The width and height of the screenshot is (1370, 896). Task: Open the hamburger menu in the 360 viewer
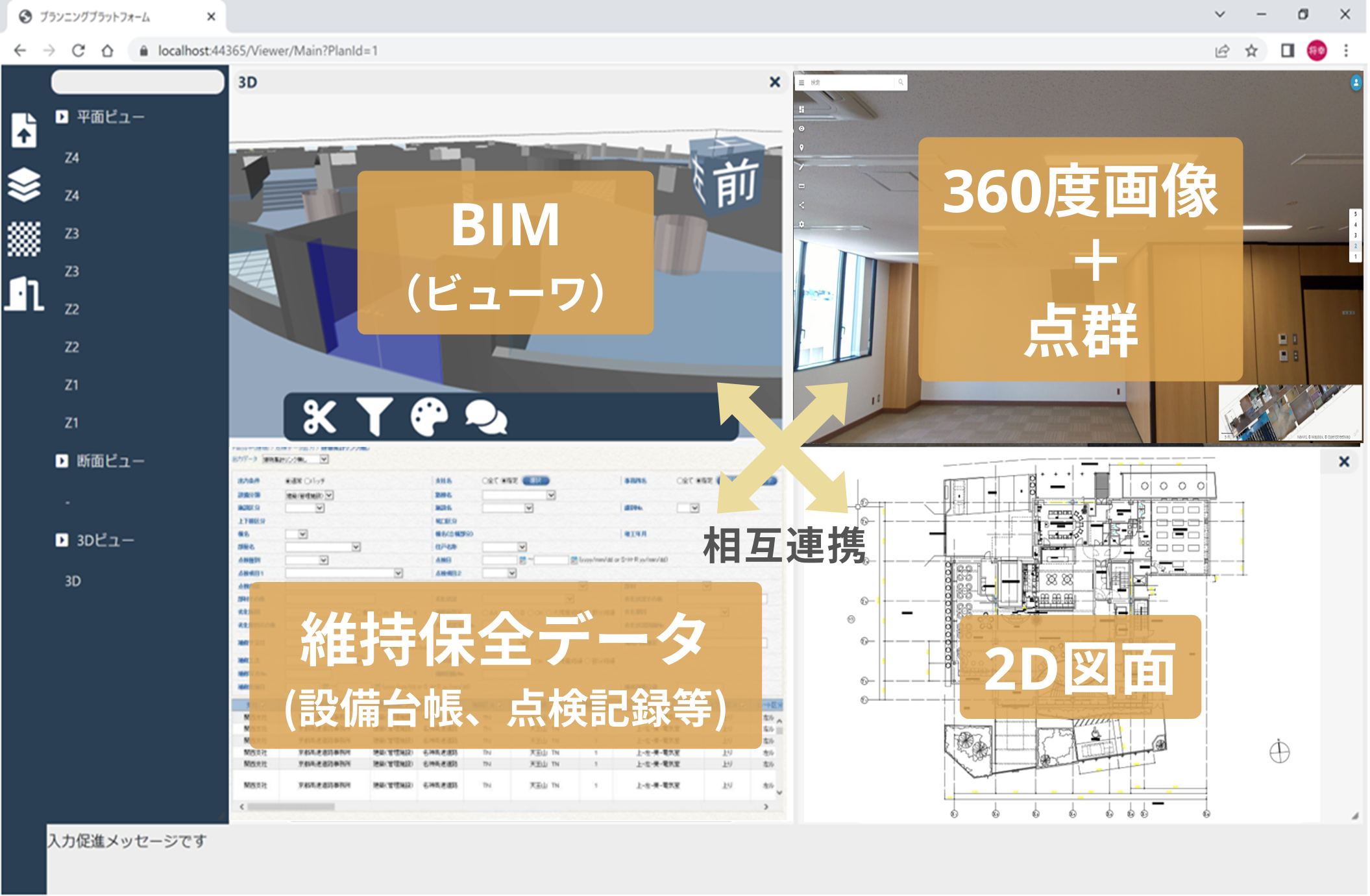coord(801,83)
